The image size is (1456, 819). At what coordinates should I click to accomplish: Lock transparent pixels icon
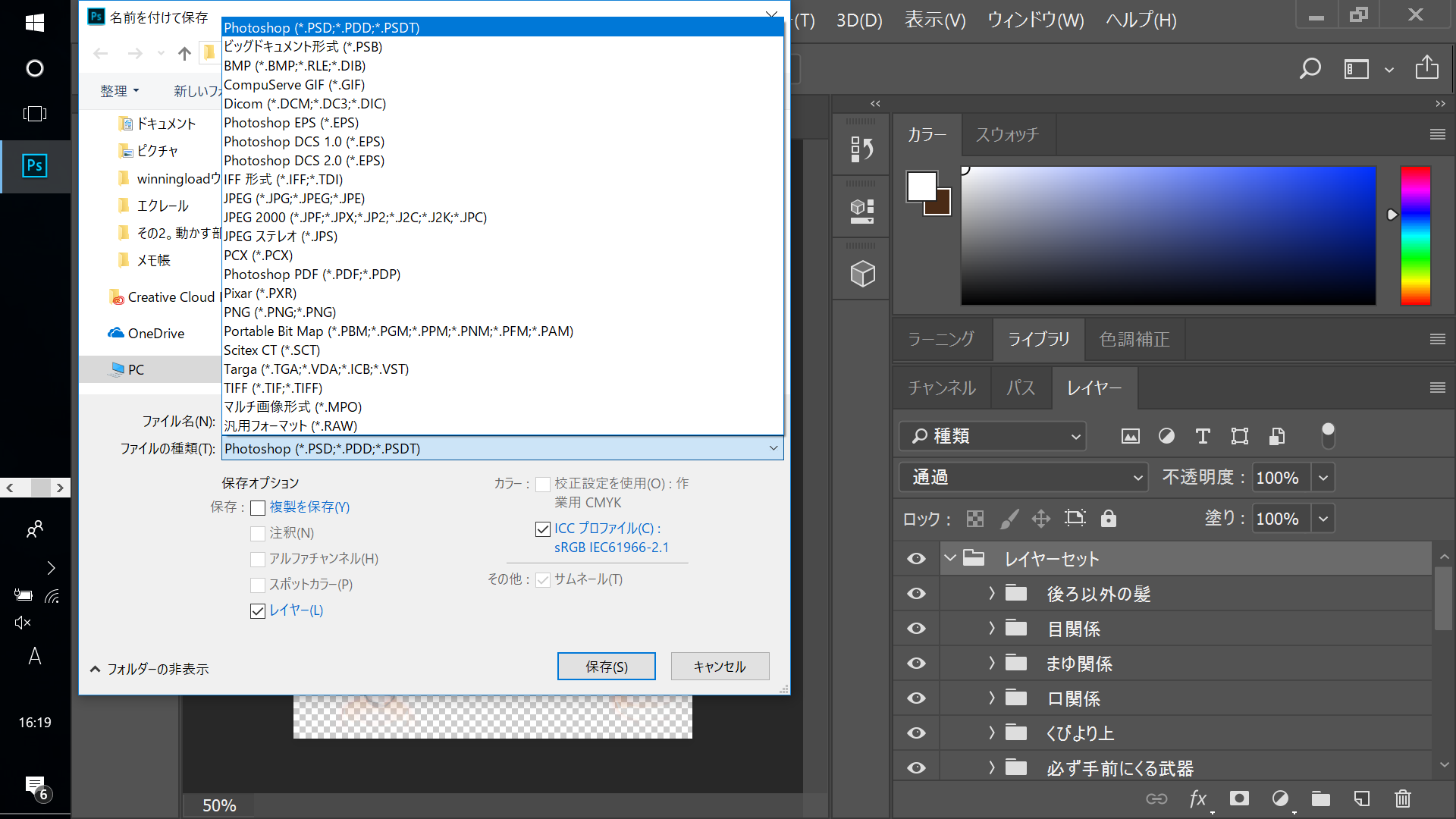(x=975, y=519)
